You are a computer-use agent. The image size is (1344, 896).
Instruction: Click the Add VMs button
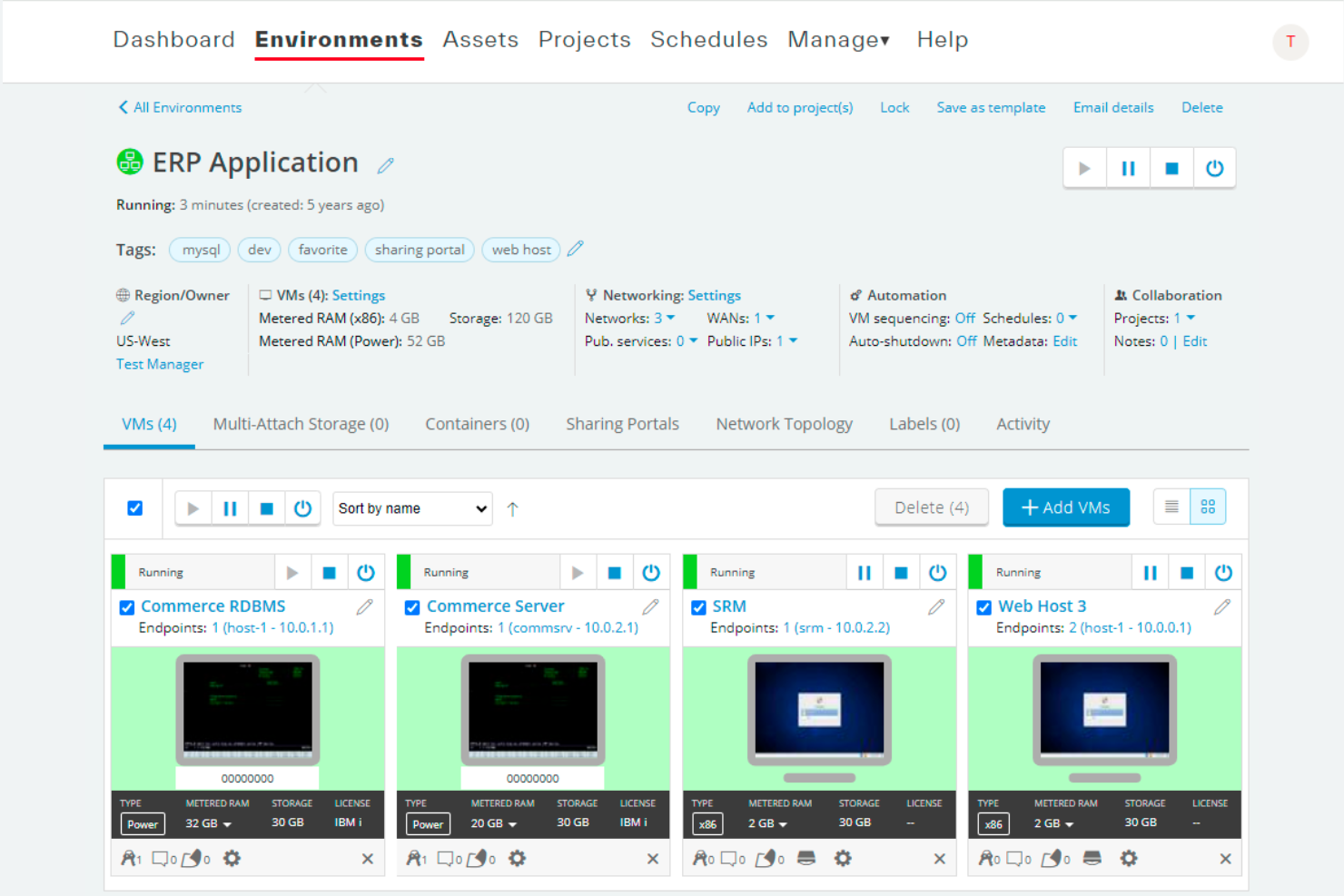click(1066, 507)
